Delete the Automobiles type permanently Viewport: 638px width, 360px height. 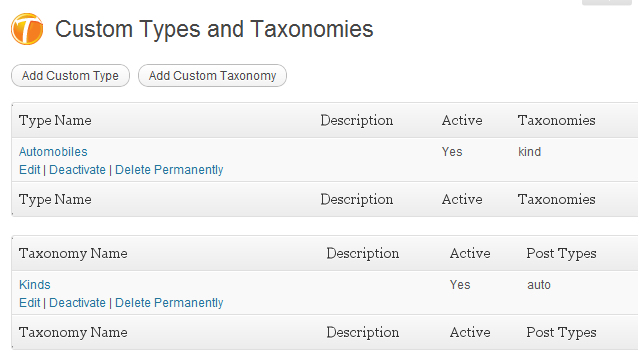click(169, 170)
